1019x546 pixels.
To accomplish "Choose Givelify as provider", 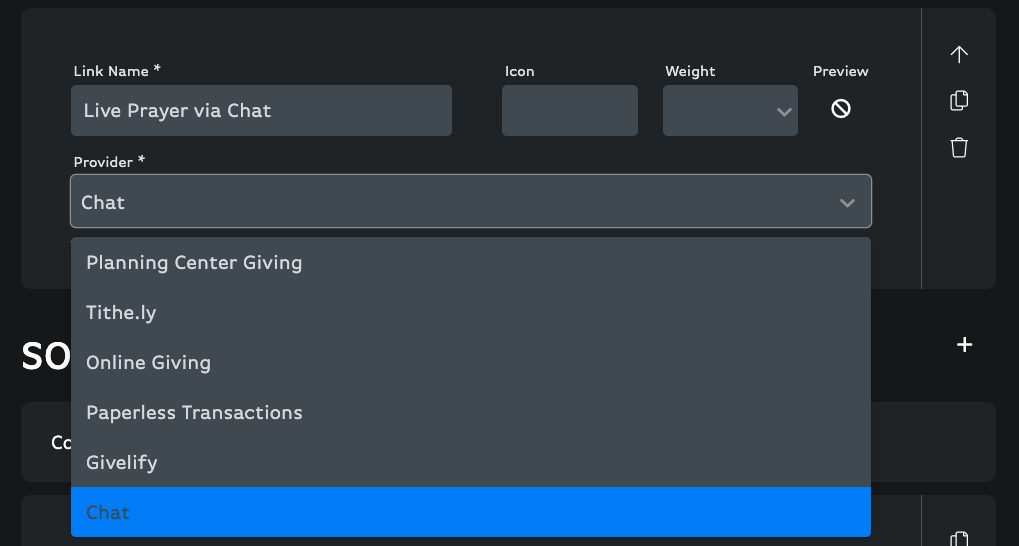I will coord(471,463).
